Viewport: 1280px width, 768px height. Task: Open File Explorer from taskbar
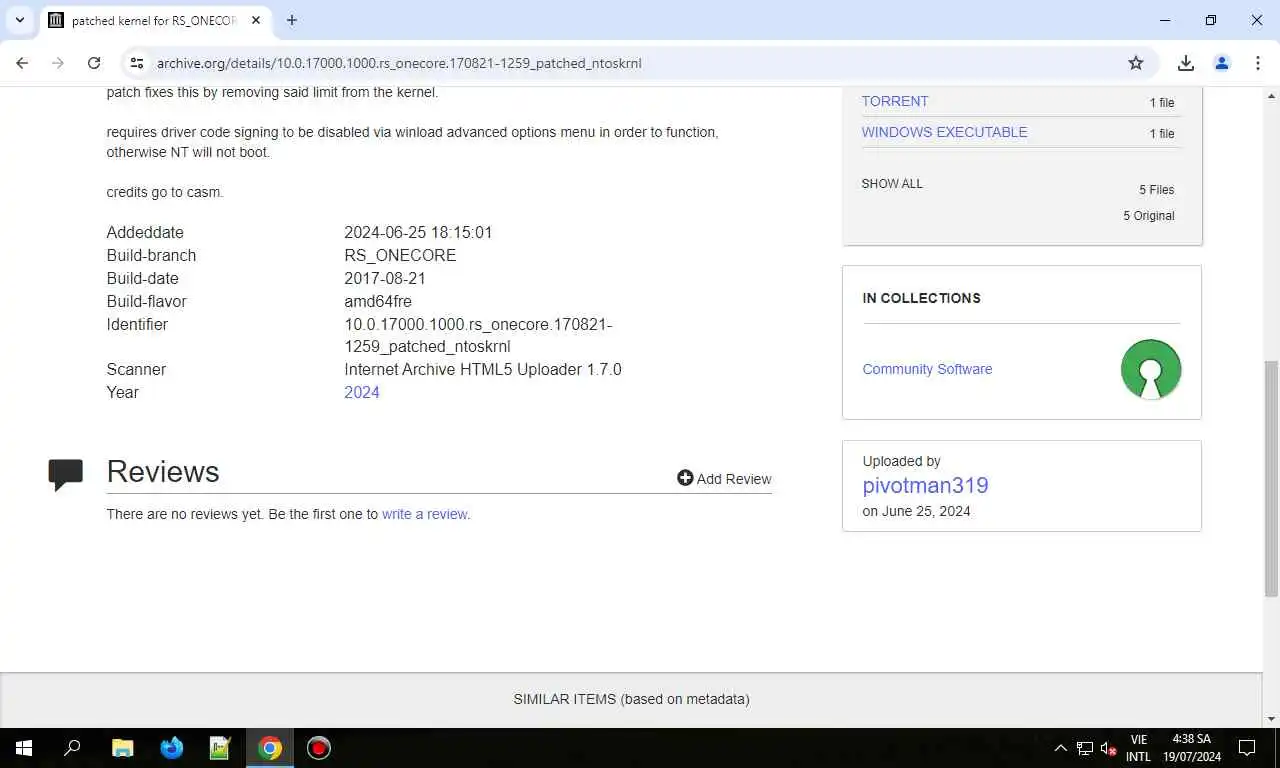tap(122, 748)
